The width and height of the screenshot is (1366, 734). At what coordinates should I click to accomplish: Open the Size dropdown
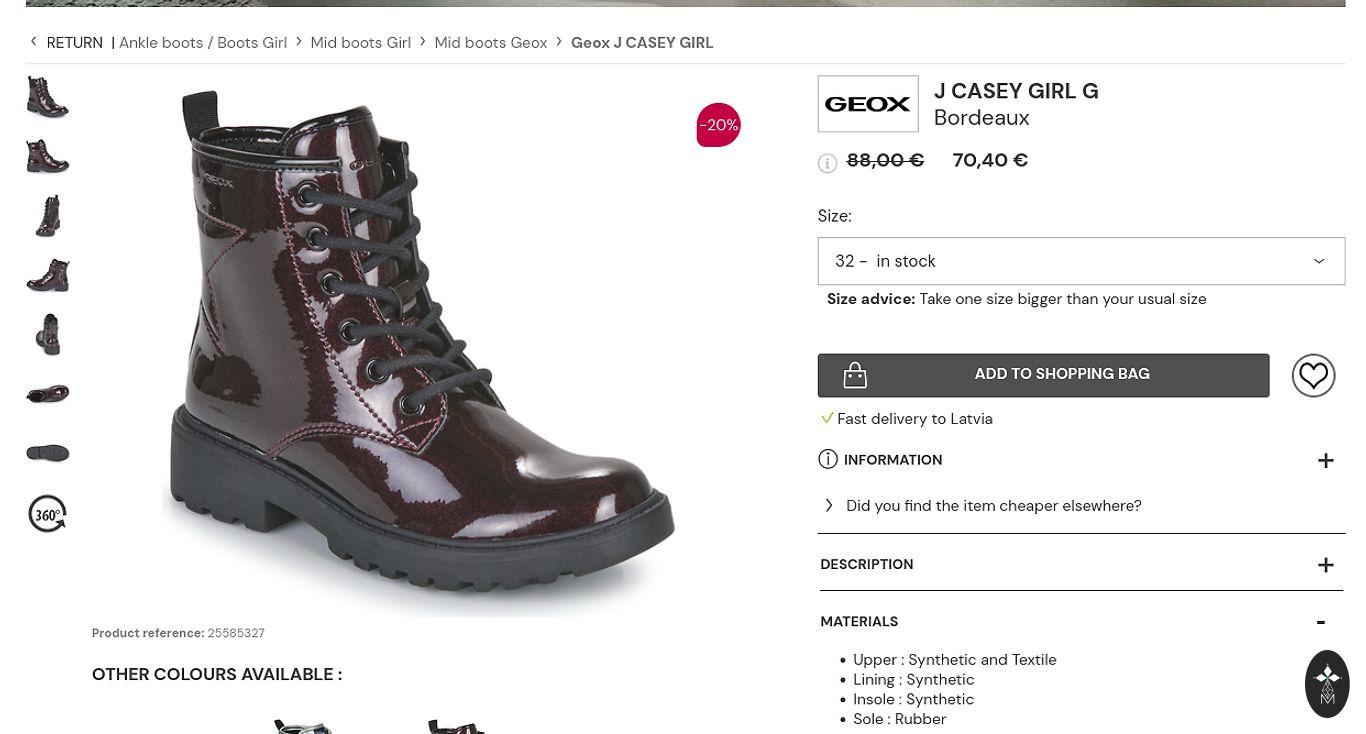[1080, 261]
